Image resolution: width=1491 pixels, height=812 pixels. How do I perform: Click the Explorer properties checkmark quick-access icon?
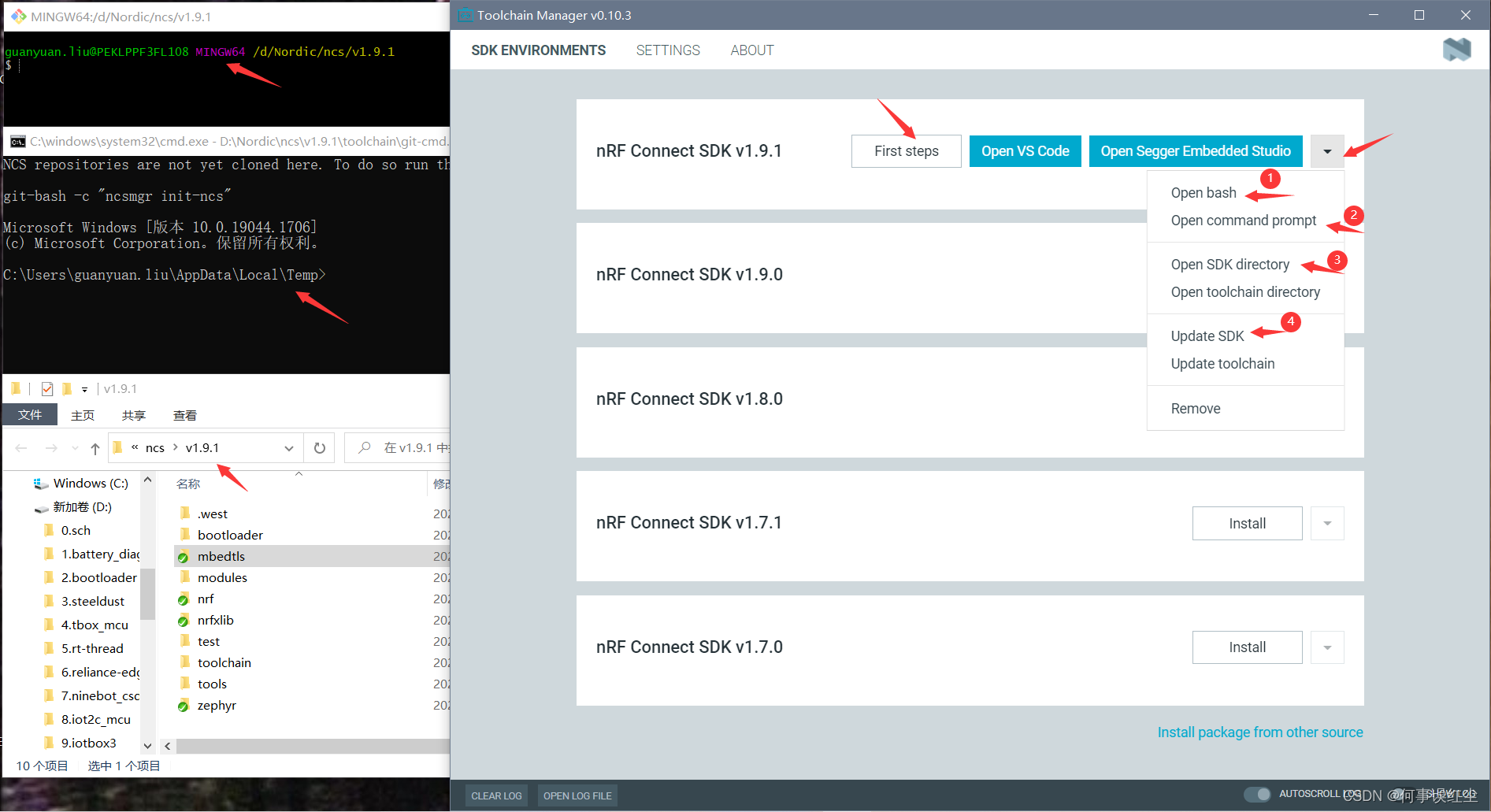[x=47, y=388]
